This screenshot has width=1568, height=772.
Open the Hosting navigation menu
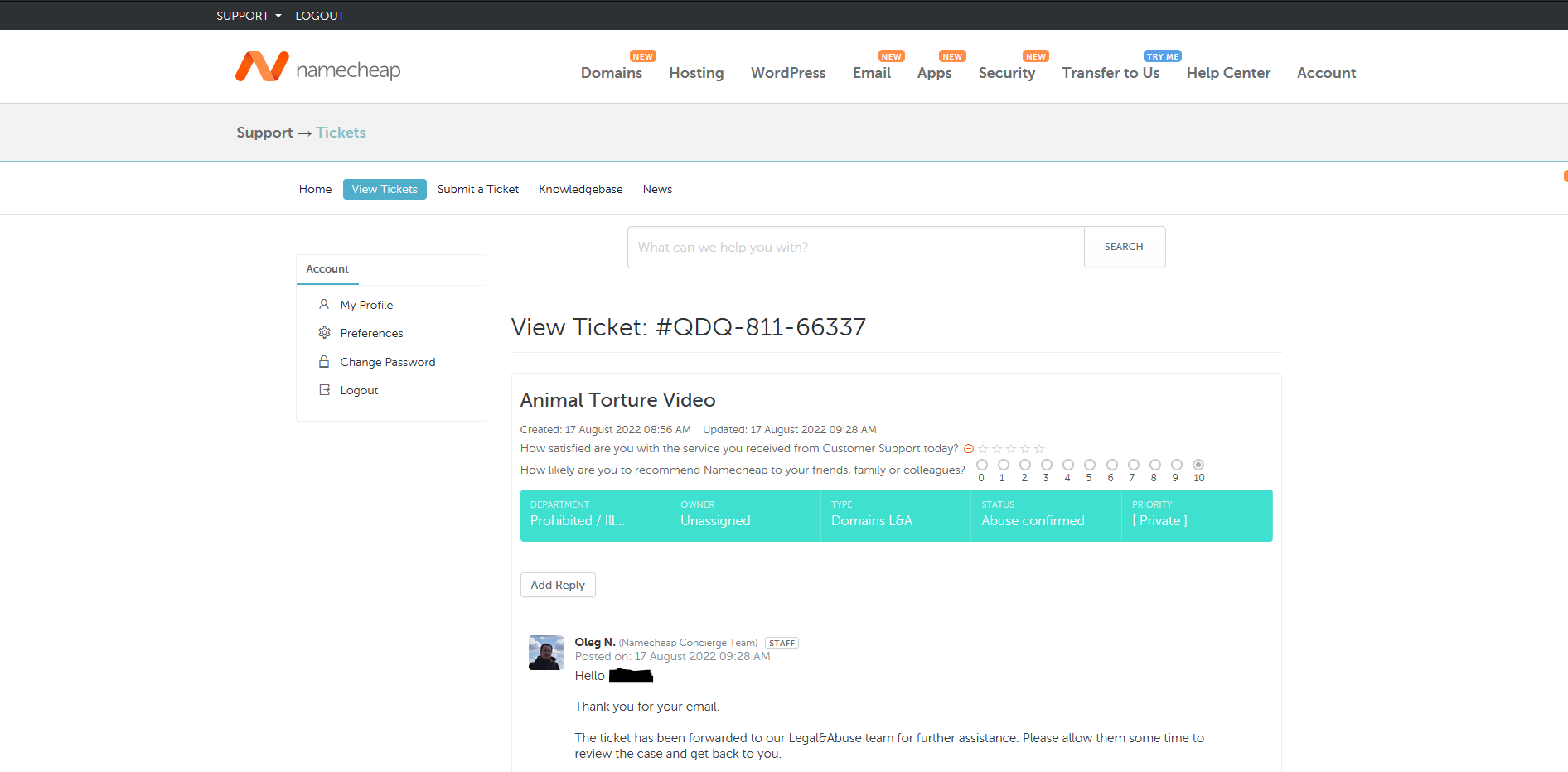click(696, 73)
